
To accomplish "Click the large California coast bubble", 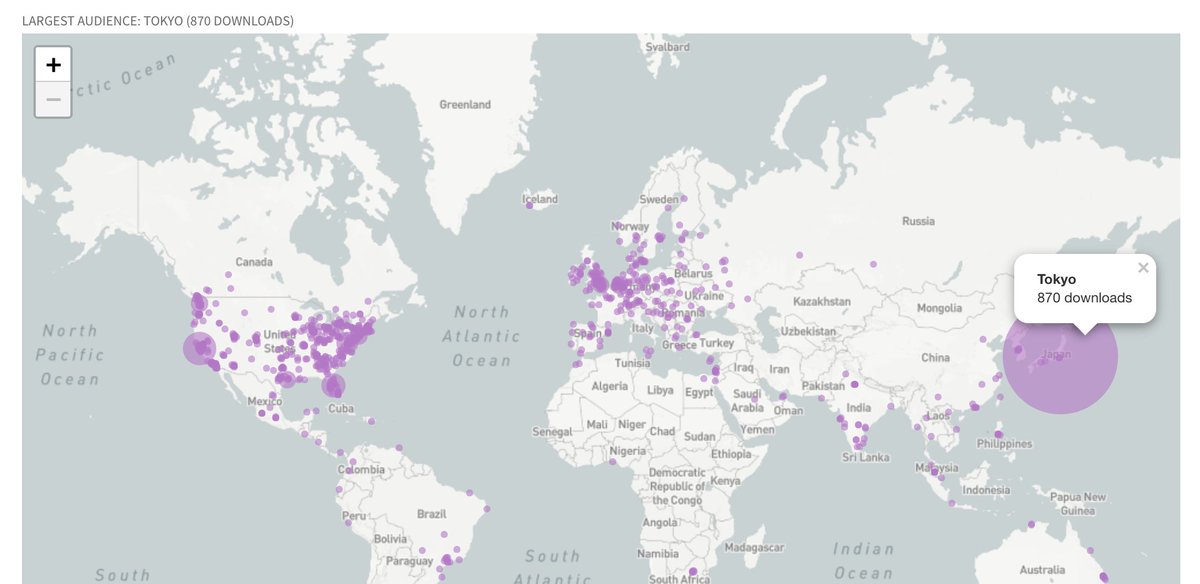I will click(x=199, y=349).
